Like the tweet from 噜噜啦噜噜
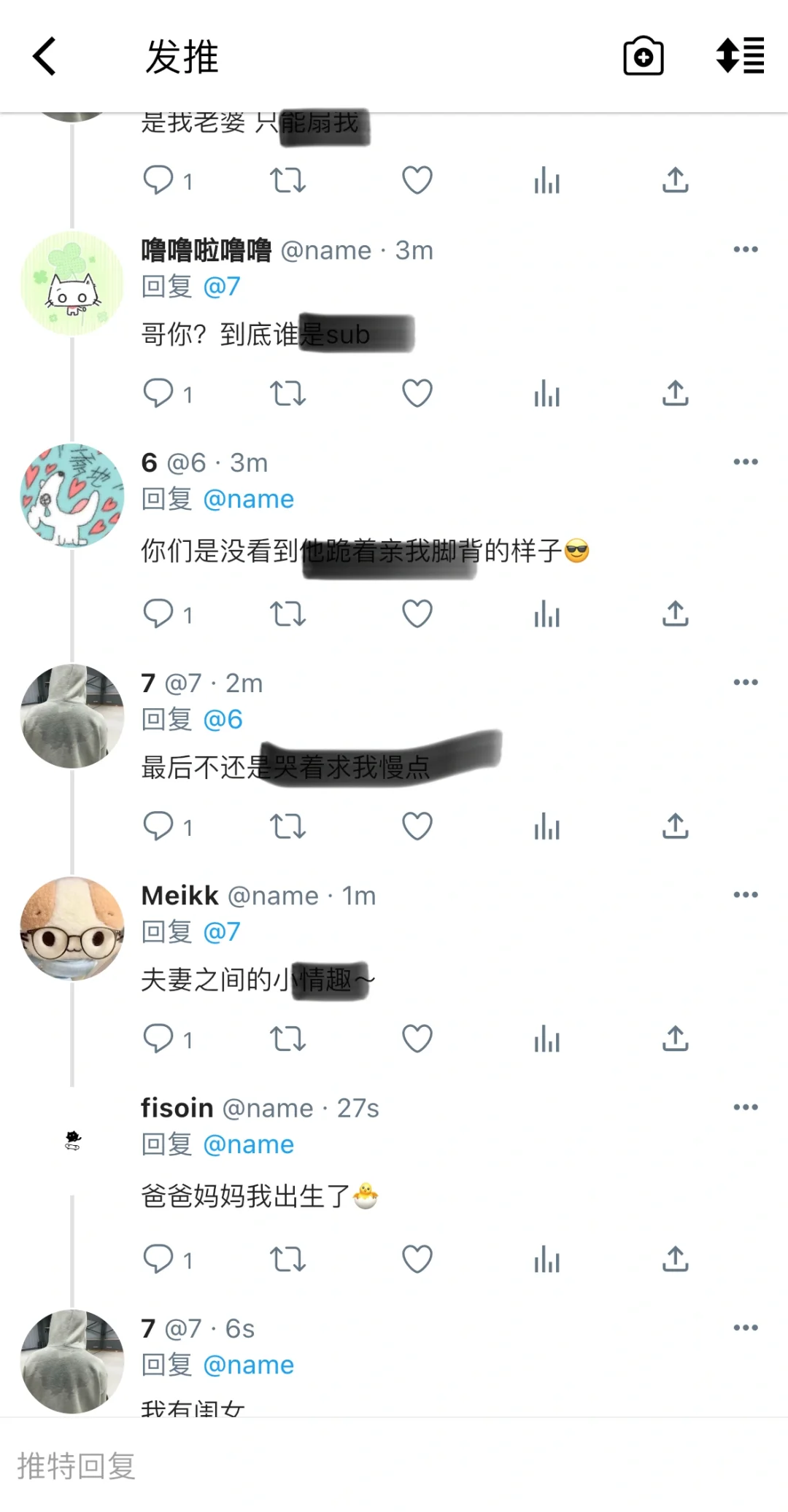 [417, 394]
